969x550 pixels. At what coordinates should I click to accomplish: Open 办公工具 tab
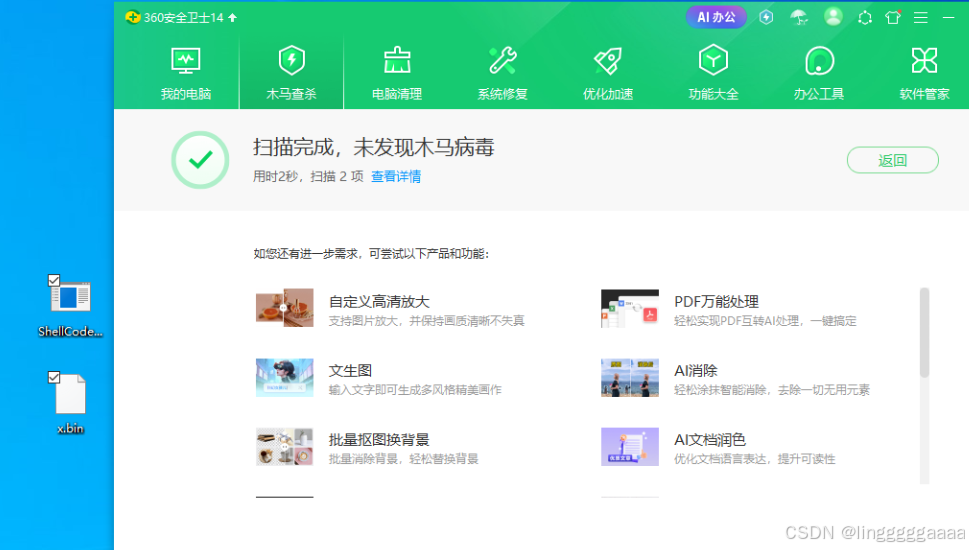(x=819, y=73)
